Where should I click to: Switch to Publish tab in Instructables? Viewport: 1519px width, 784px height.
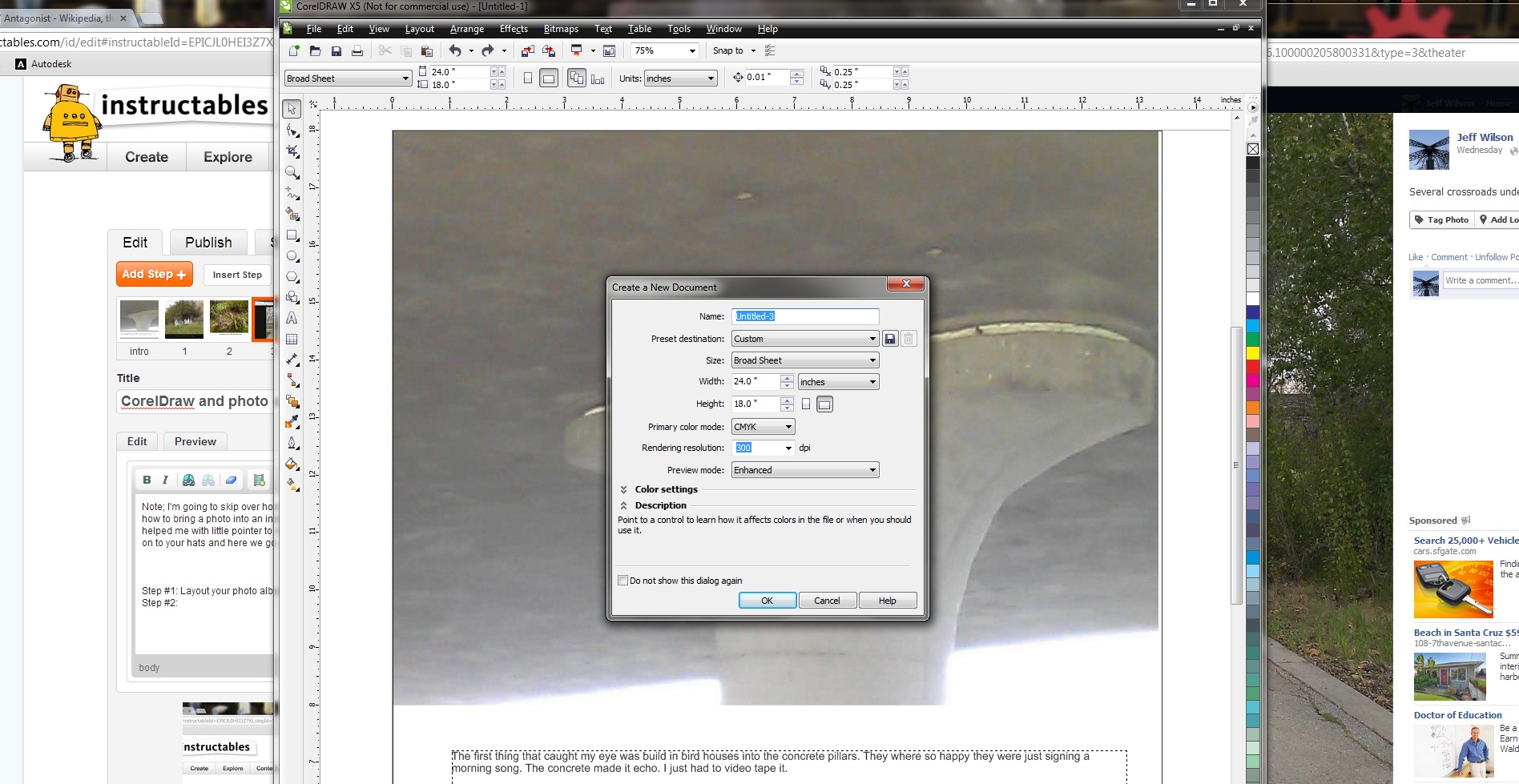click(208, 243)
